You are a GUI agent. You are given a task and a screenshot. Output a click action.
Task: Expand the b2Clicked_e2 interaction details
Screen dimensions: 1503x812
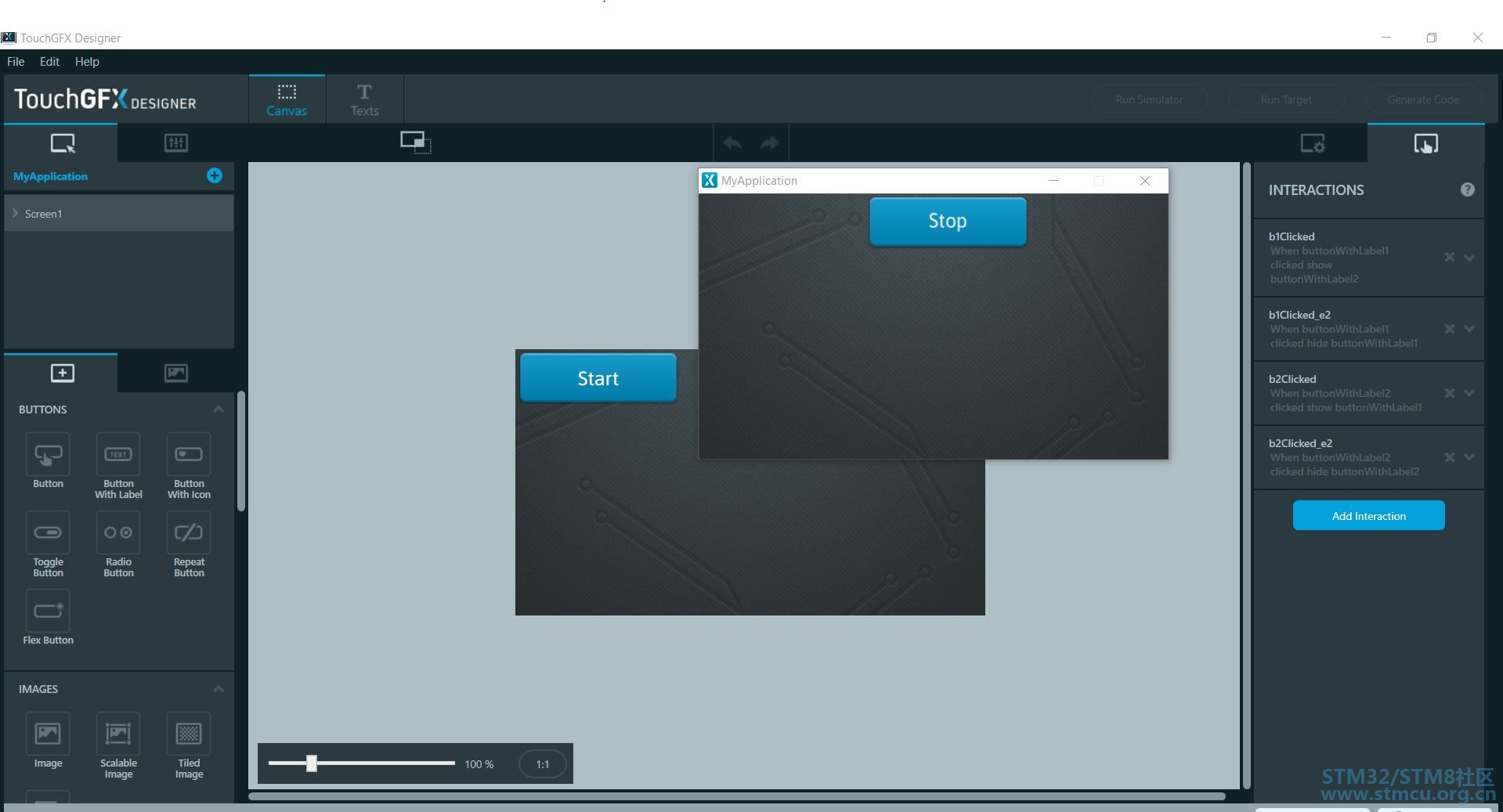pos(1469,457)
